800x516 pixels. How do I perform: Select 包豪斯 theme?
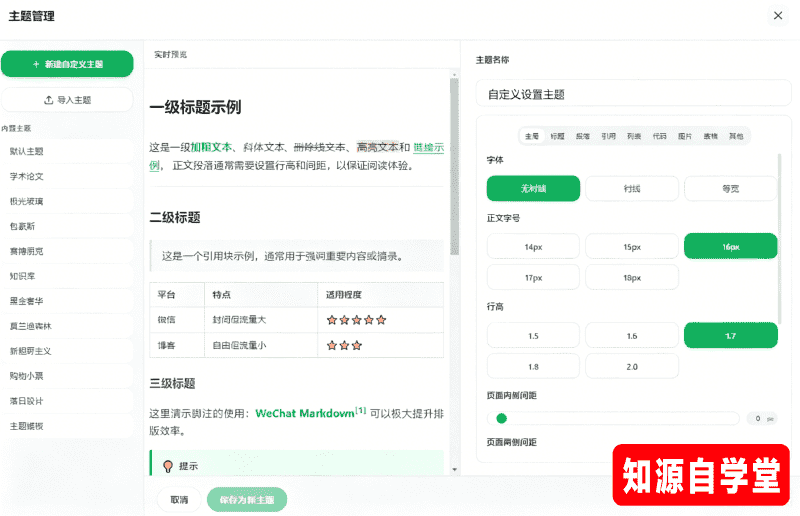[67, 226]
